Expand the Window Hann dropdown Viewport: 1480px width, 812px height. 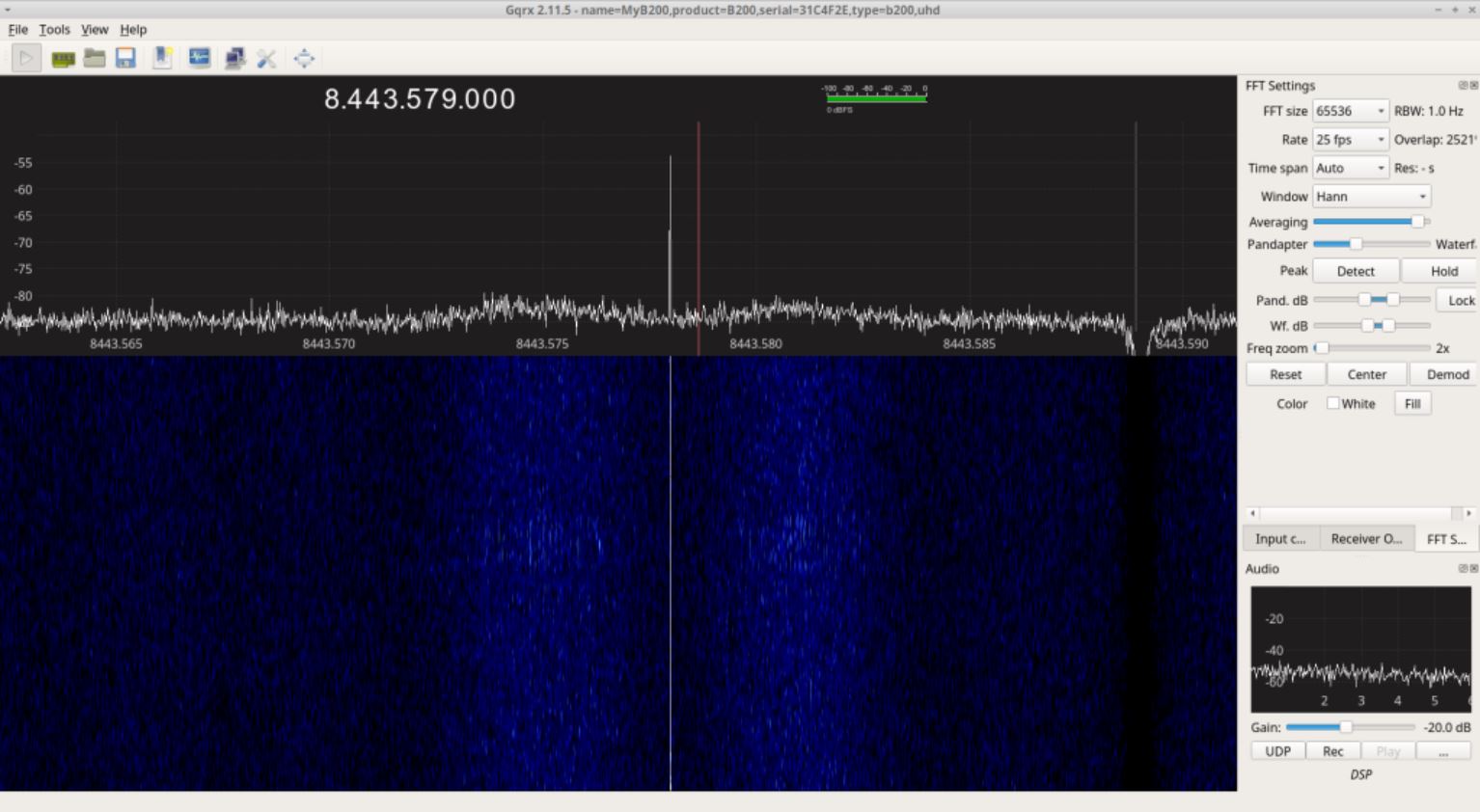(1371, 197)
